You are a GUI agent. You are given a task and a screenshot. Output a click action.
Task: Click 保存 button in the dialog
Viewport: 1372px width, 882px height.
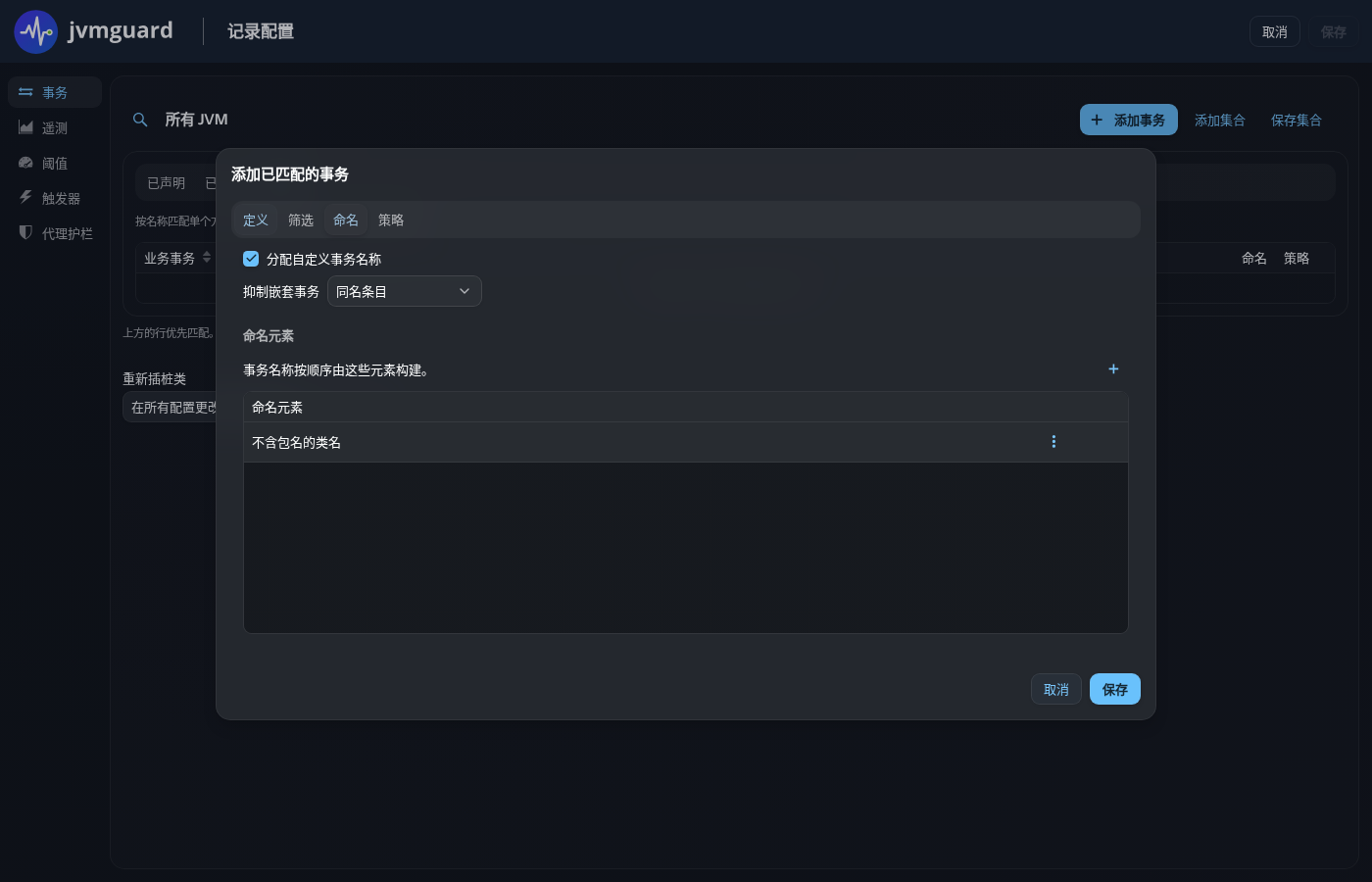tap(1115, 689)
